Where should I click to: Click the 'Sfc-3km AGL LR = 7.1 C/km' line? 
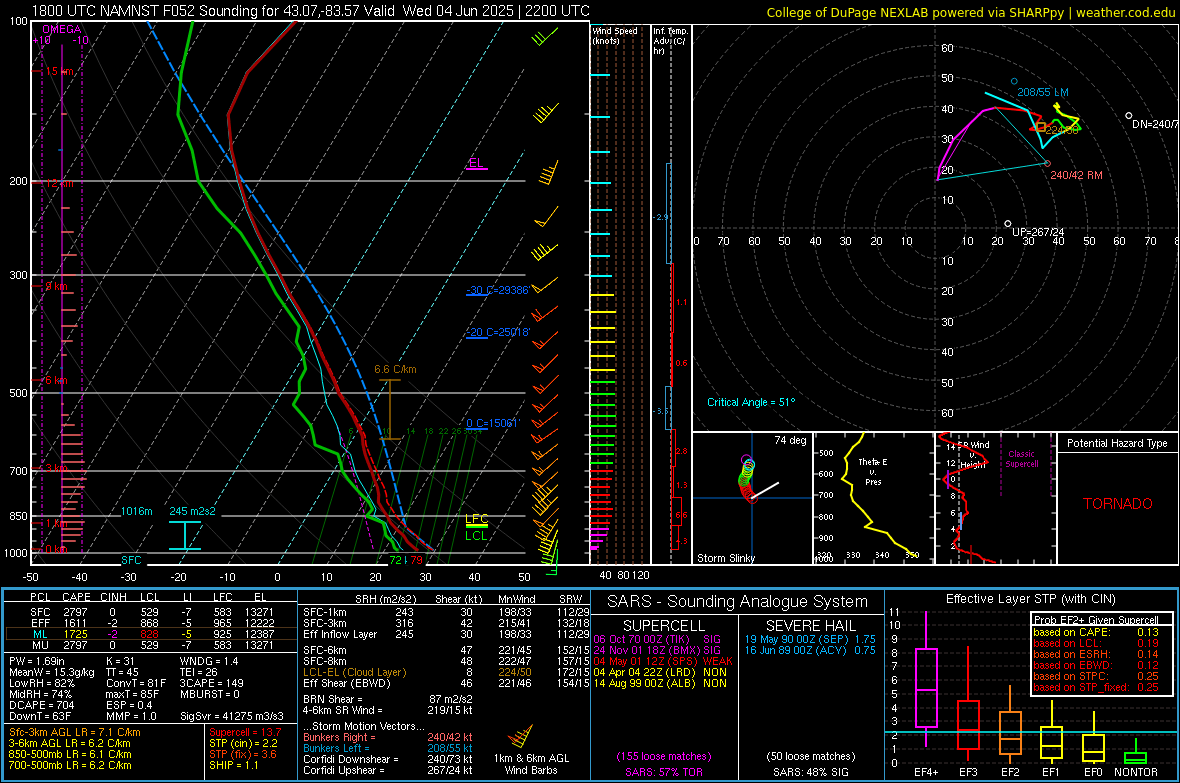[x=75, y=732]
